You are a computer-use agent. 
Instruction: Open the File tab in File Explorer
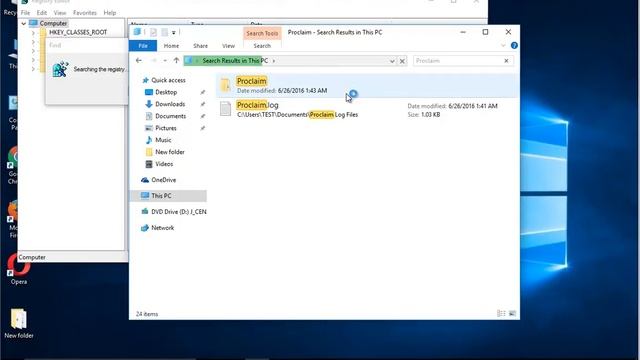[143, 46]
